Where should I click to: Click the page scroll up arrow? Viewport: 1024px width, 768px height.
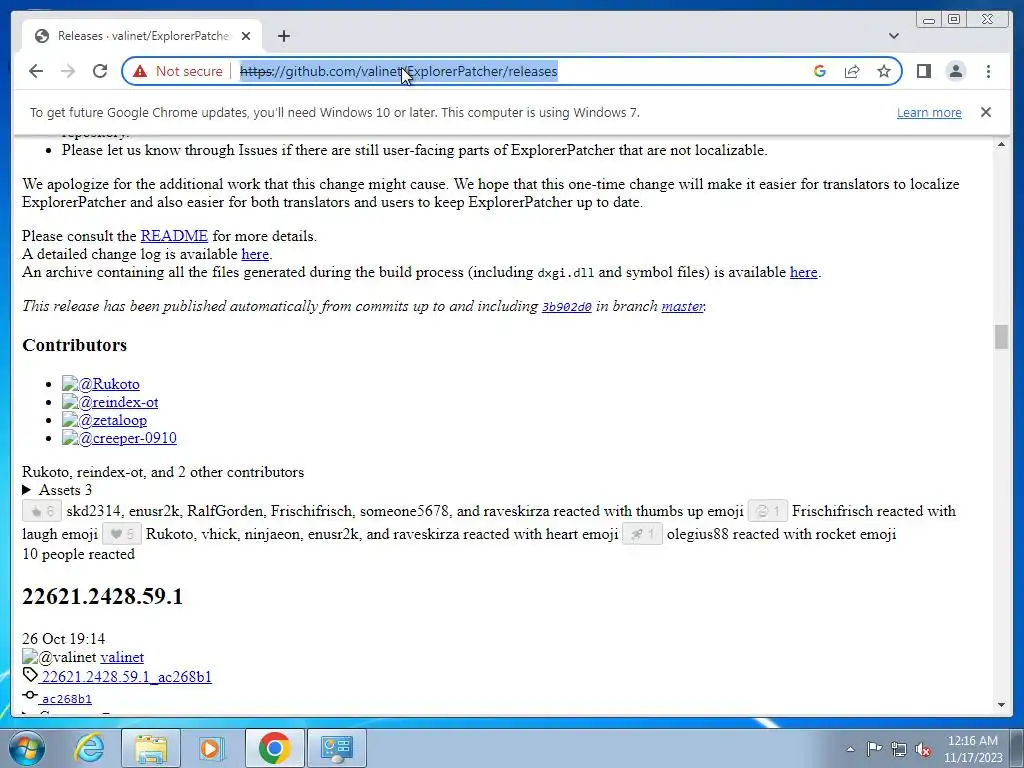(x=1001, y=144)
